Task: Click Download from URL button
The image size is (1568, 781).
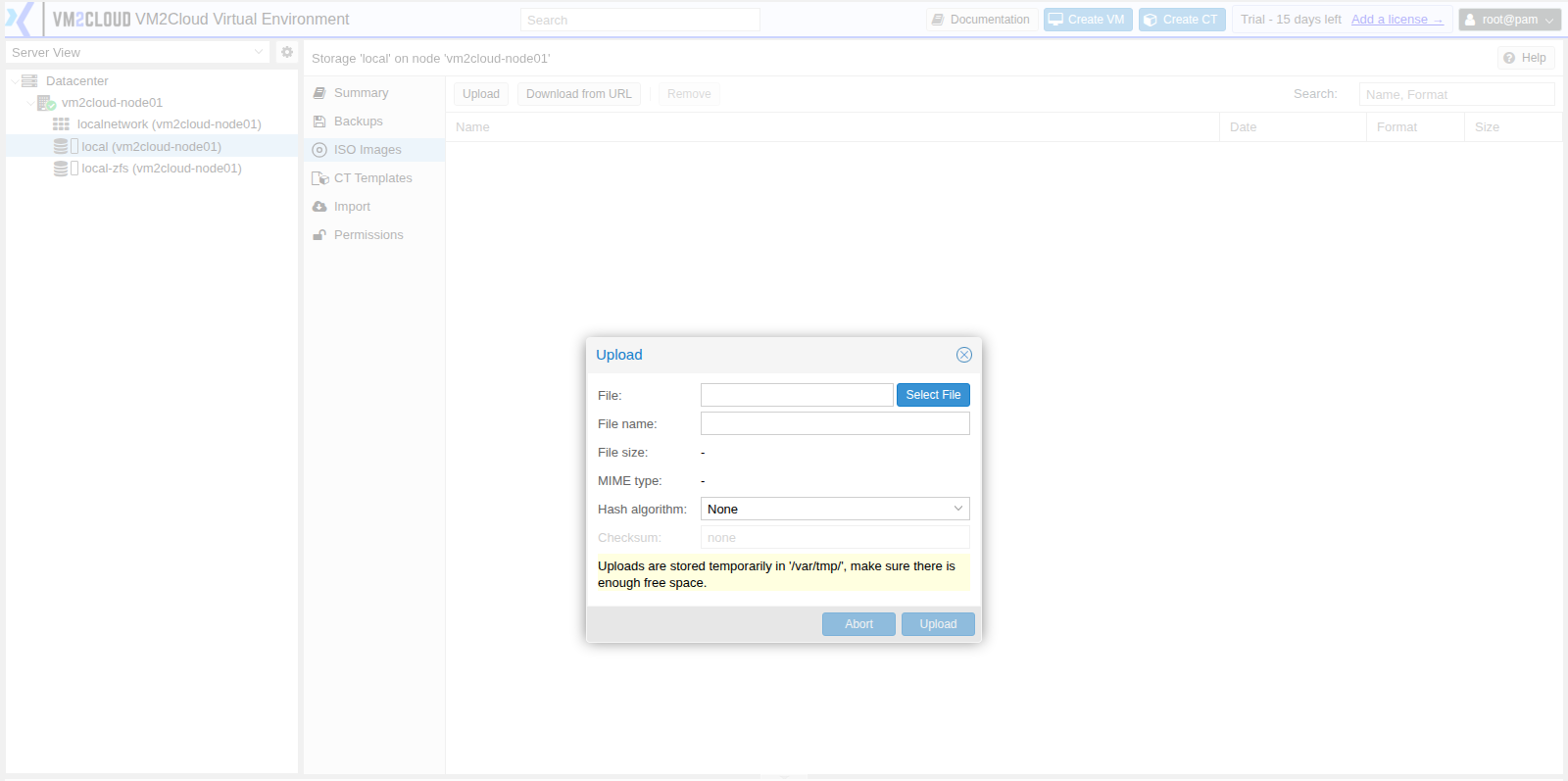Action: [579, 94]
